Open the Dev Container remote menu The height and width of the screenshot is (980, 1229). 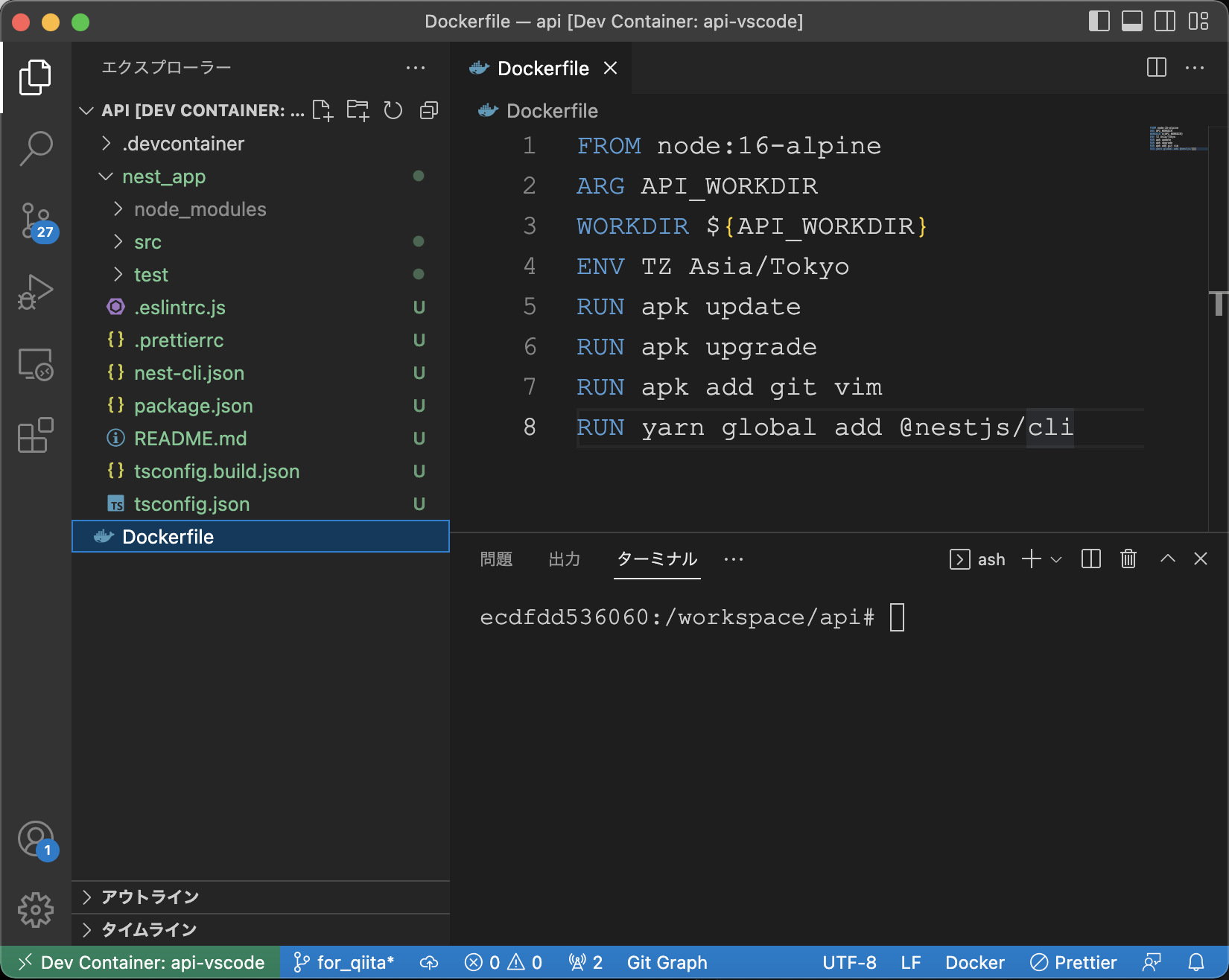[141, 962]
